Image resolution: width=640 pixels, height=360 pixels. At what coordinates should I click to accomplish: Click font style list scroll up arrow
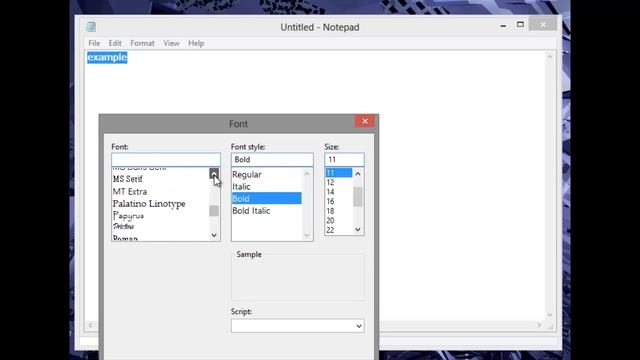[x=307, y=174]
